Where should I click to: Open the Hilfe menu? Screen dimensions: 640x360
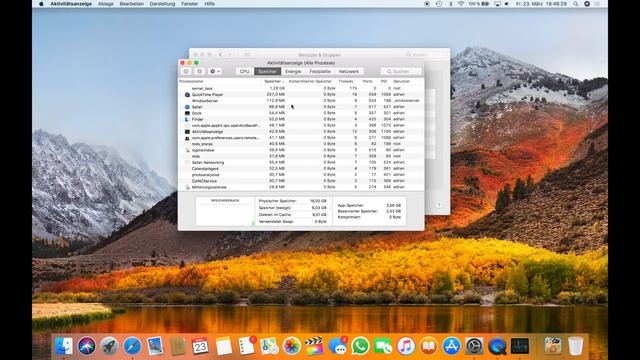pyautogui.click(x=209, y=4)
